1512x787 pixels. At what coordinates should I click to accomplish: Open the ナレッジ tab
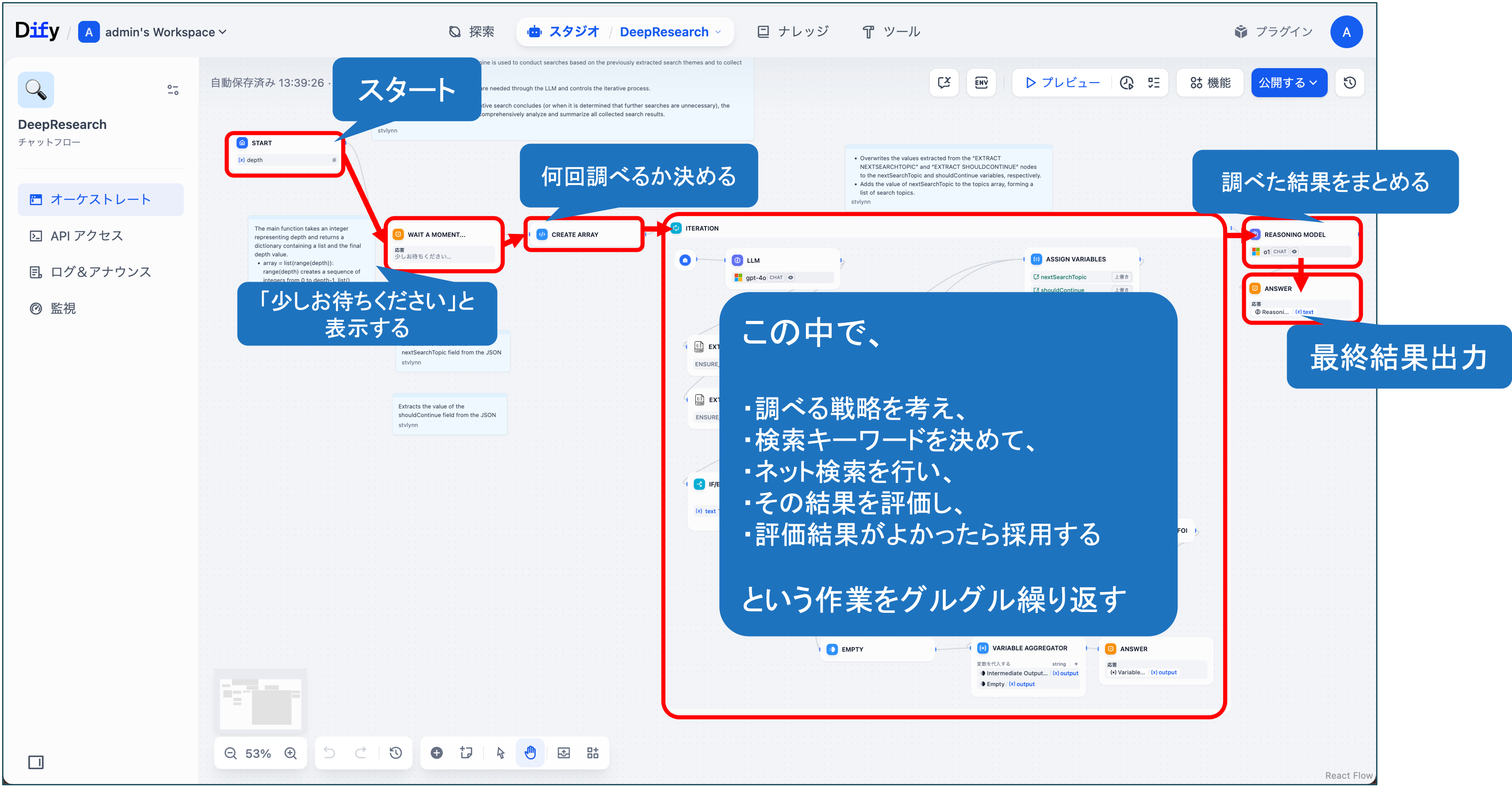point(792,32)
